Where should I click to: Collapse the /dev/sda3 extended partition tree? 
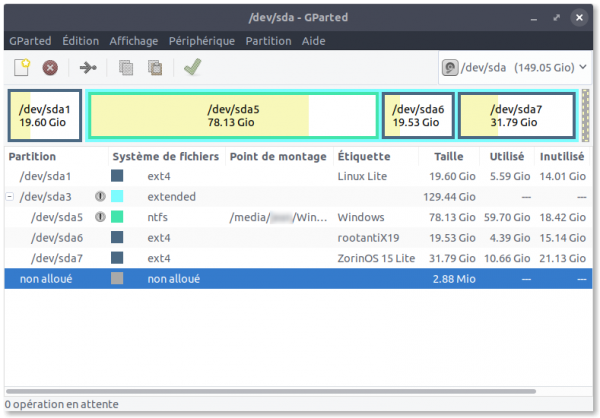click(x=10, y=197)
